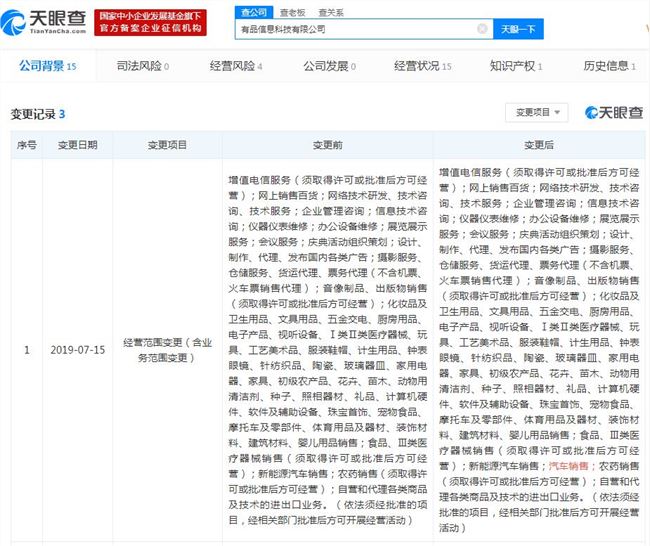Screen dimensions: 650x546
Task: Click the 序号 column header
Action: point(27,145)
